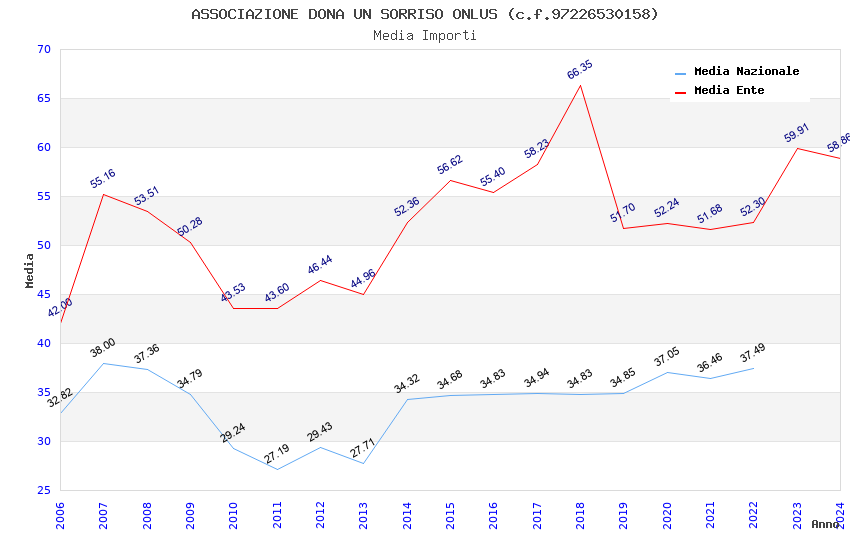Click the 58.23 data label

coord(536,148)
